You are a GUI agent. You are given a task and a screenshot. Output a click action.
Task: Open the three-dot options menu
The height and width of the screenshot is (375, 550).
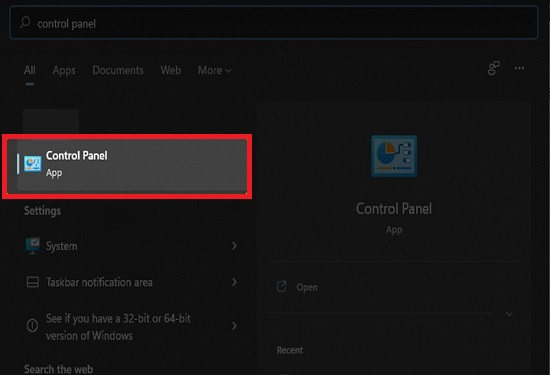click(x=519, y=68)
